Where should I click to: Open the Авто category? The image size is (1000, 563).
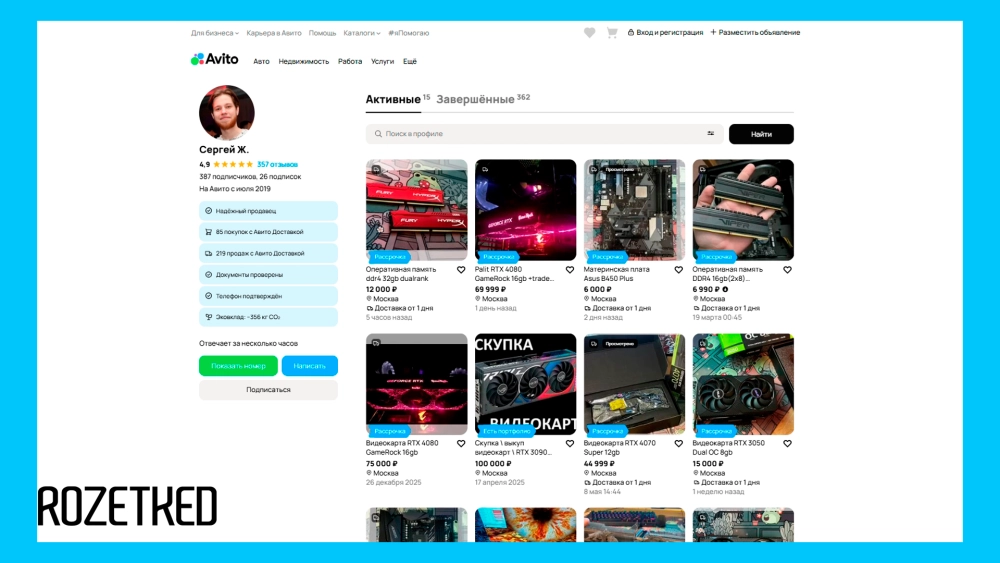point(261,61)
